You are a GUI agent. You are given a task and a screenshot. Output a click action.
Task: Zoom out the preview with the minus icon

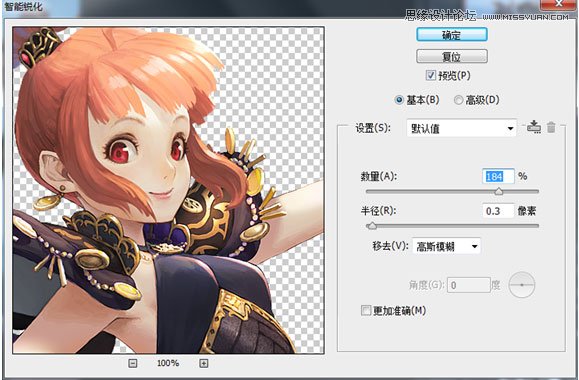coord(133,363)
